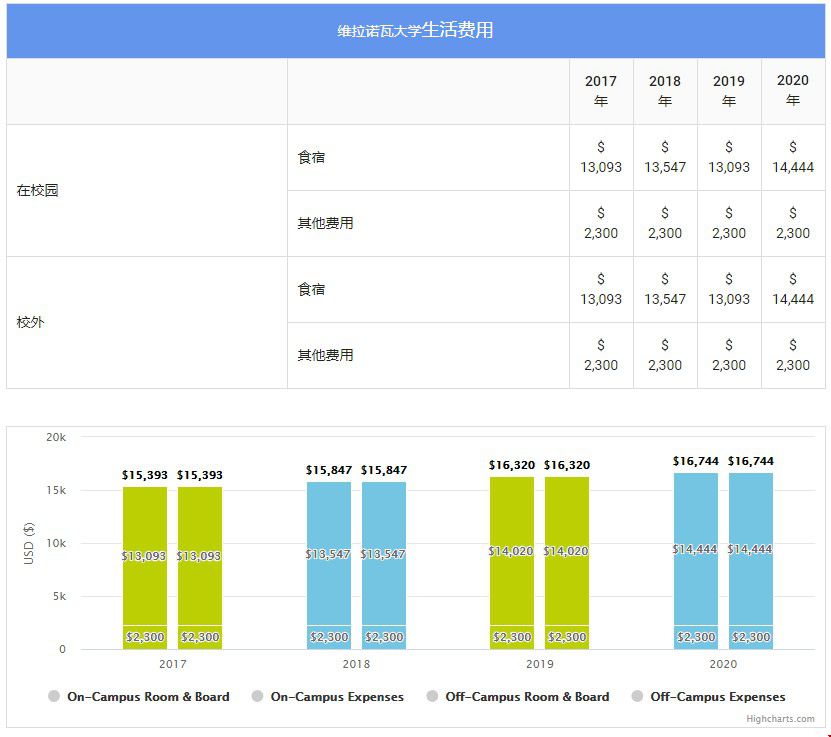Screen dimensions: 831x737
Task: Click the 15k label on the chart axis
Action: [56, 490]
